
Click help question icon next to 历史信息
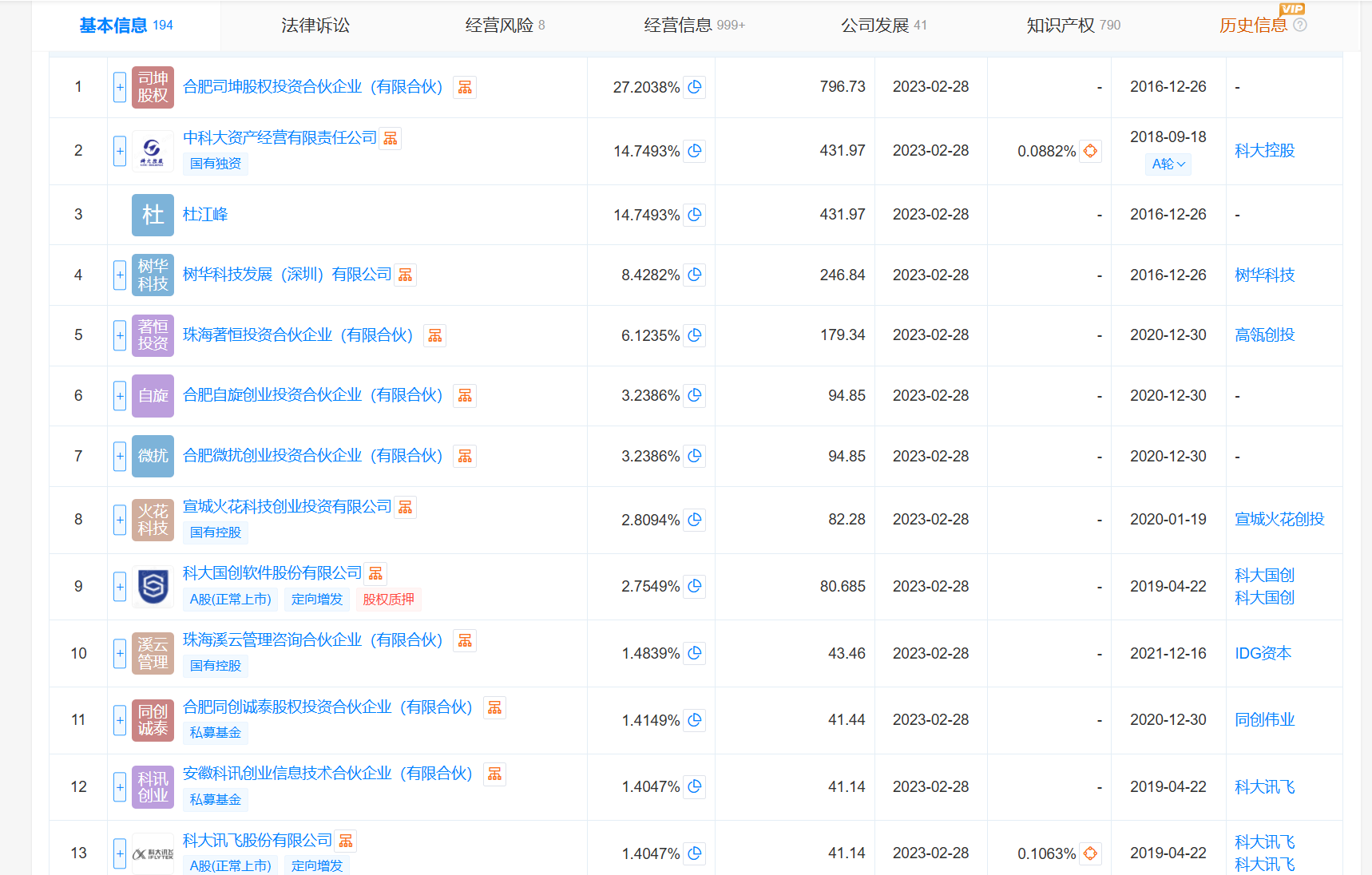tap(1300, 25)
